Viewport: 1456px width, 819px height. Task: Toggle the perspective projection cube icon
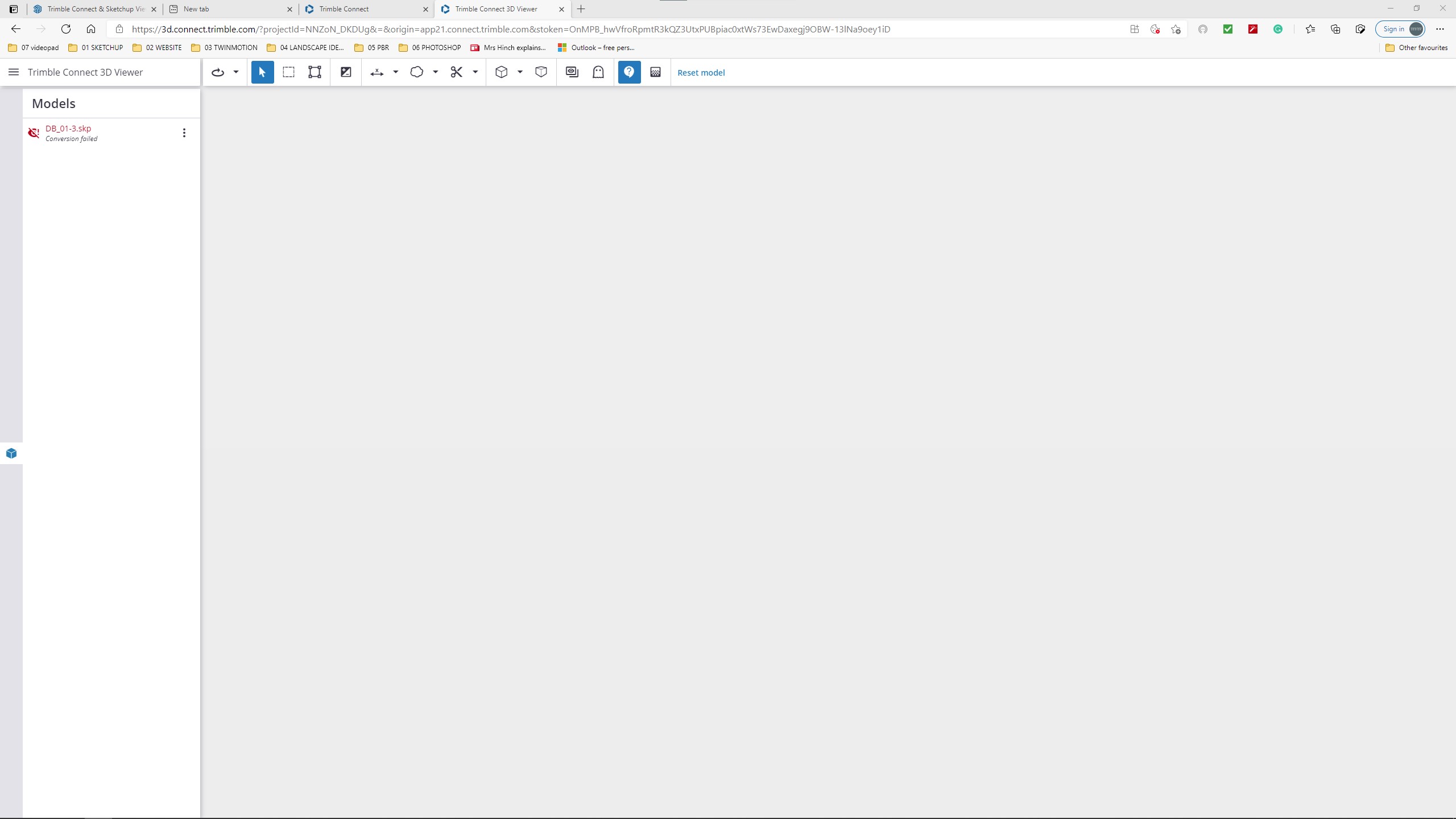[541, 72]
